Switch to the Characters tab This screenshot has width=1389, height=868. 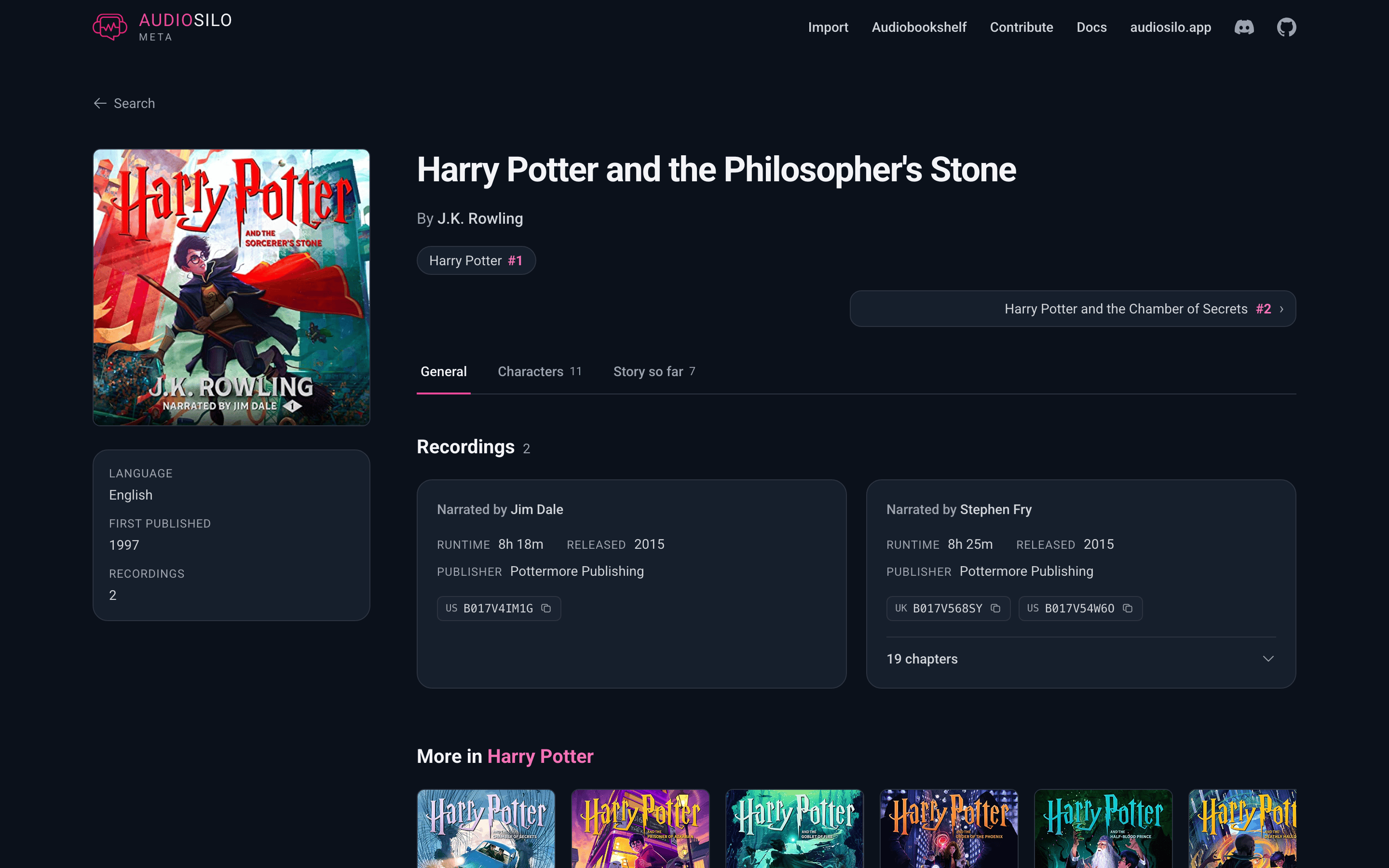[x=540, y=371]
